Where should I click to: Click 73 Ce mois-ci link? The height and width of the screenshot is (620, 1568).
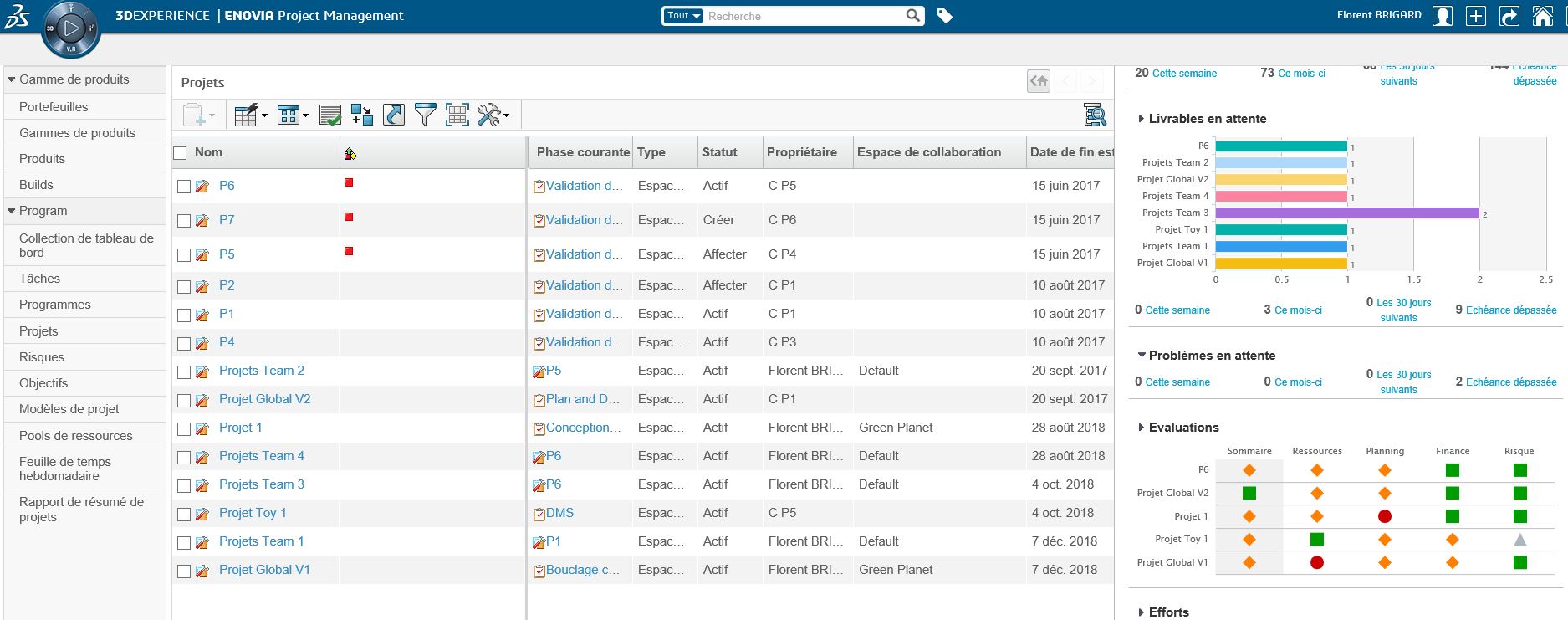tap(1293, 73)
